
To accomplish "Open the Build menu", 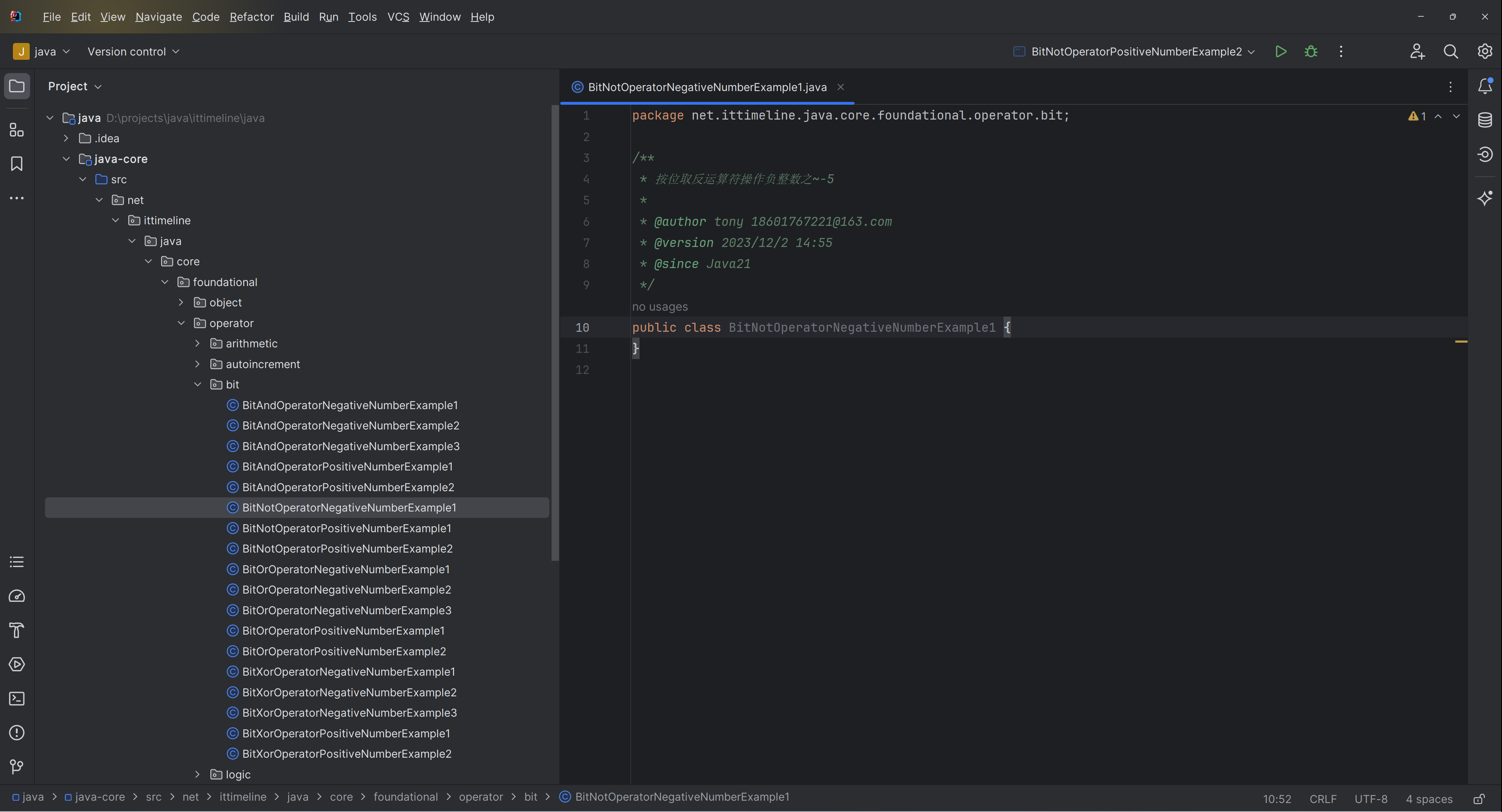I will (x=296, y=17).
